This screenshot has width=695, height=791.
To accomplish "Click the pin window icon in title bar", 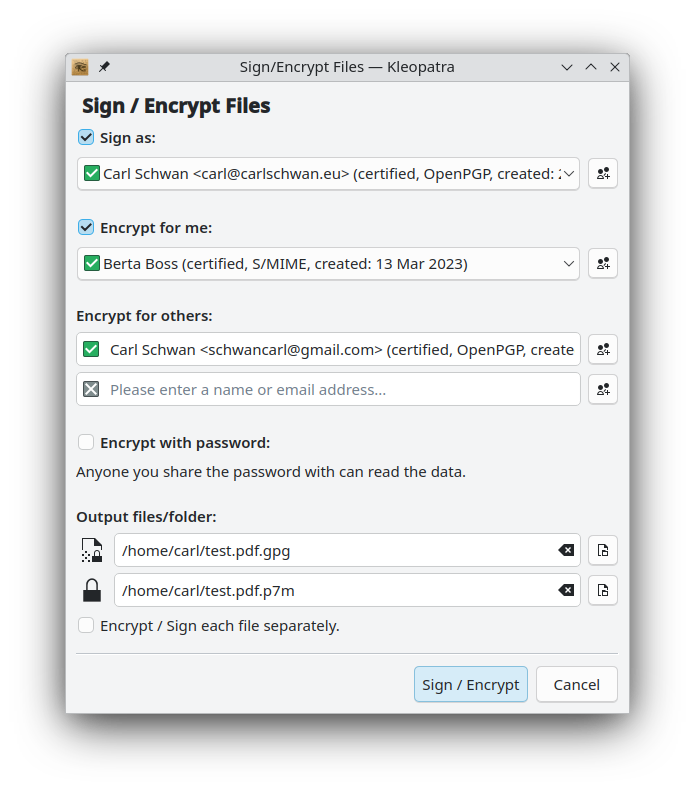I will pyautogui.click(x=104, y=67).
